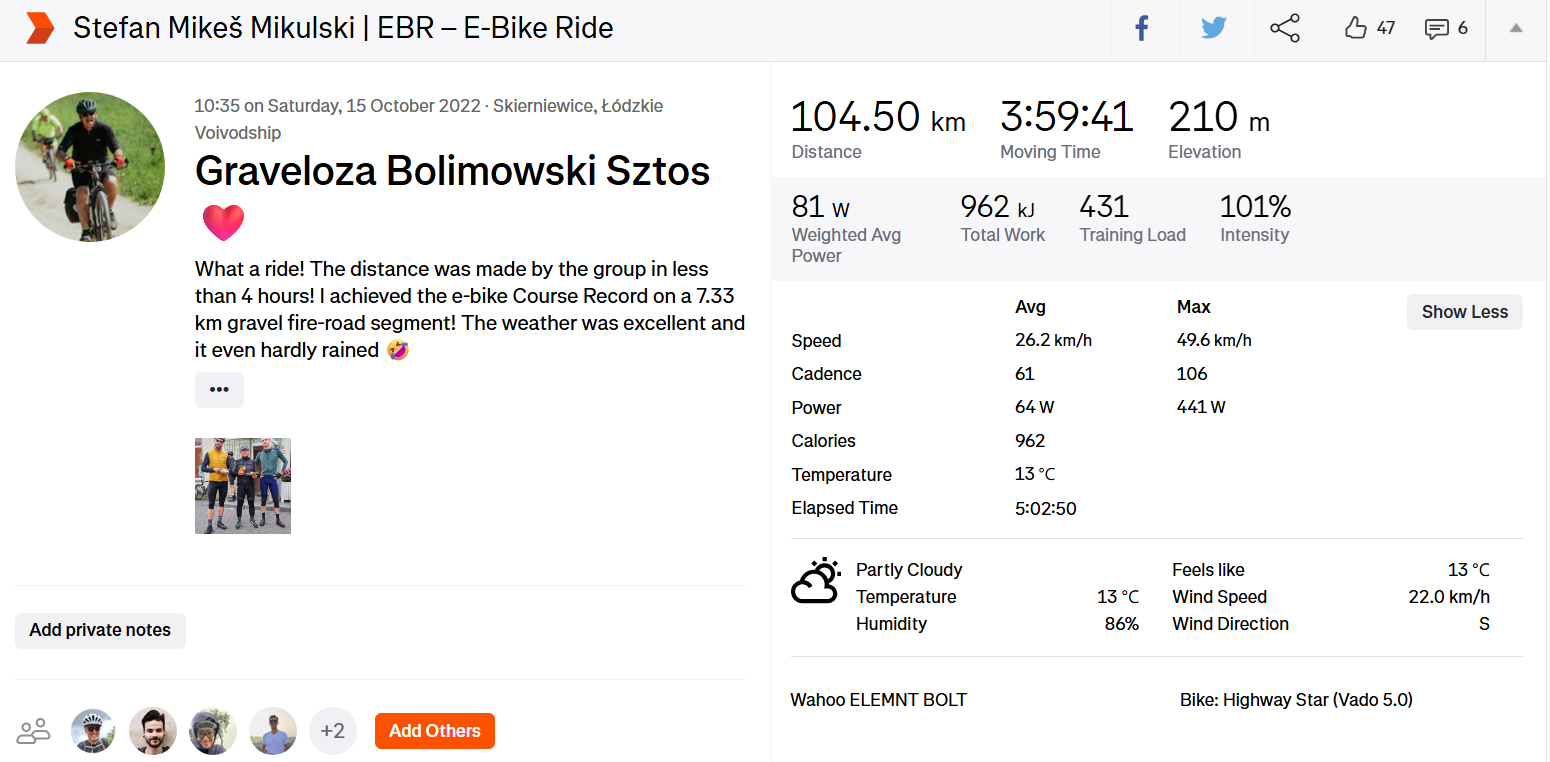Click the group athletes icon
Image resolution: width=1550 pixels, height=762 pixels.
tap(34, 731)
